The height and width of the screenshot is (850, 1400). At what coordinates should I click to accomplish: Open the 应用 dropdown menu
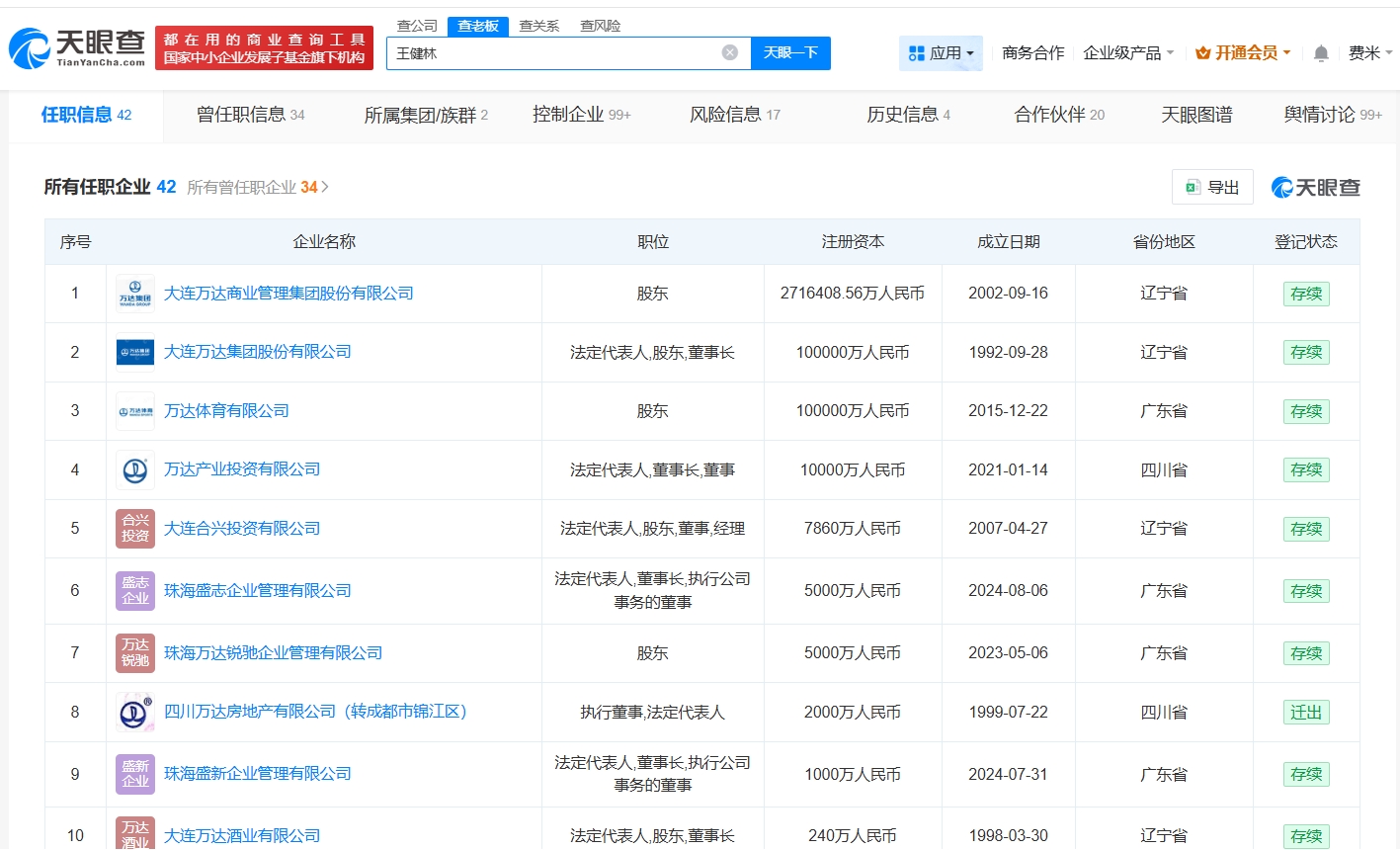pyautogui.click(x=941, y=53)
